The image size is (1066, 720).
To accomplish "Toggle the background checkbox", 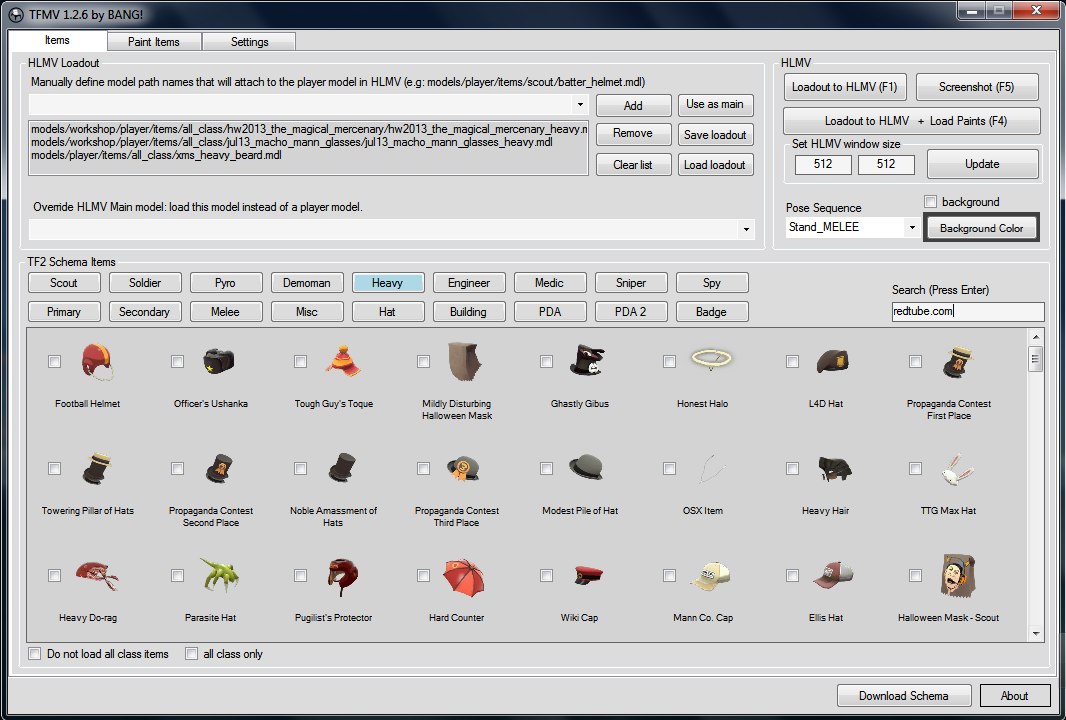I will [931, 201].
